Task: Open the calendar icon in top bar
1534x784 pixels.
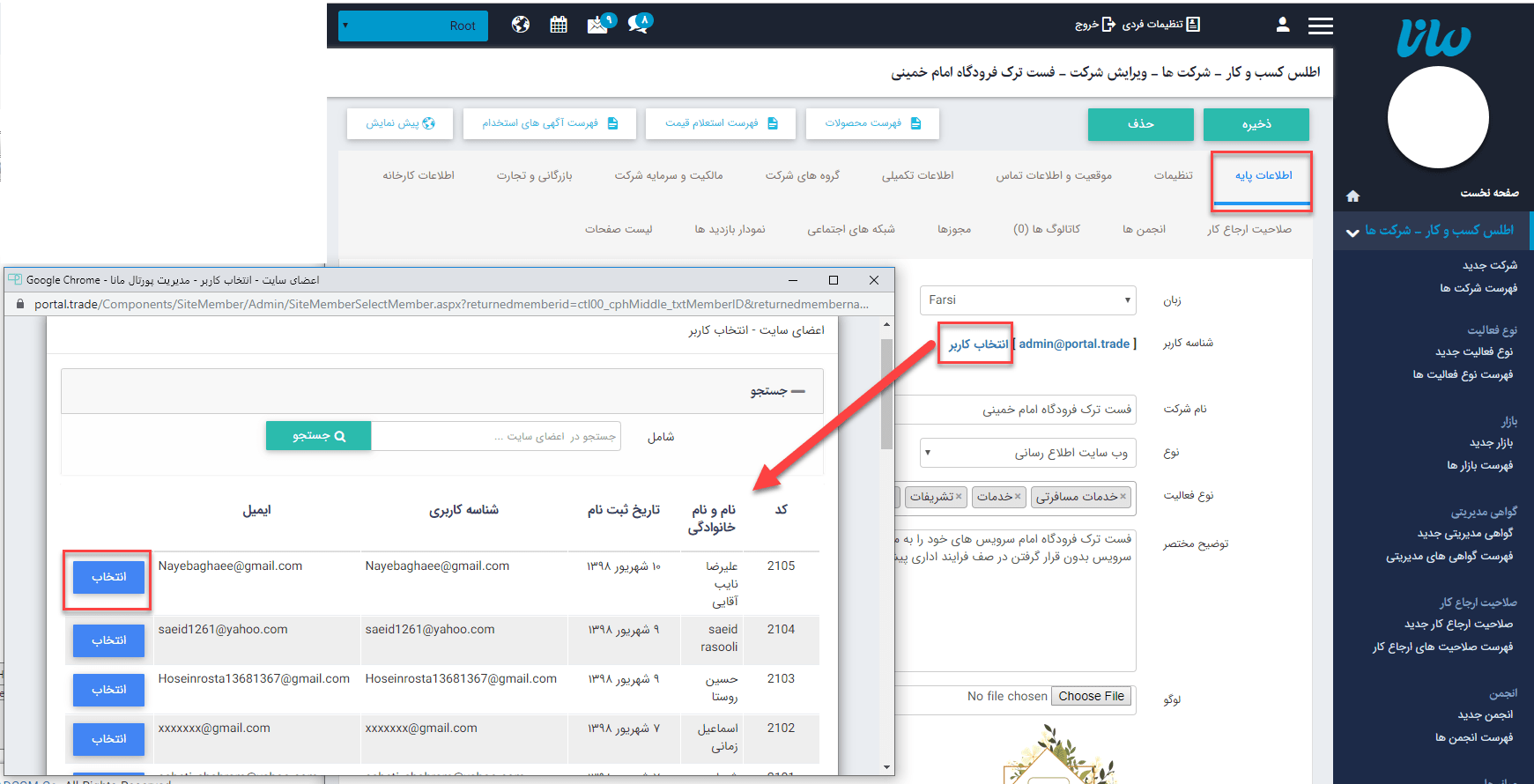Action: 559,25
